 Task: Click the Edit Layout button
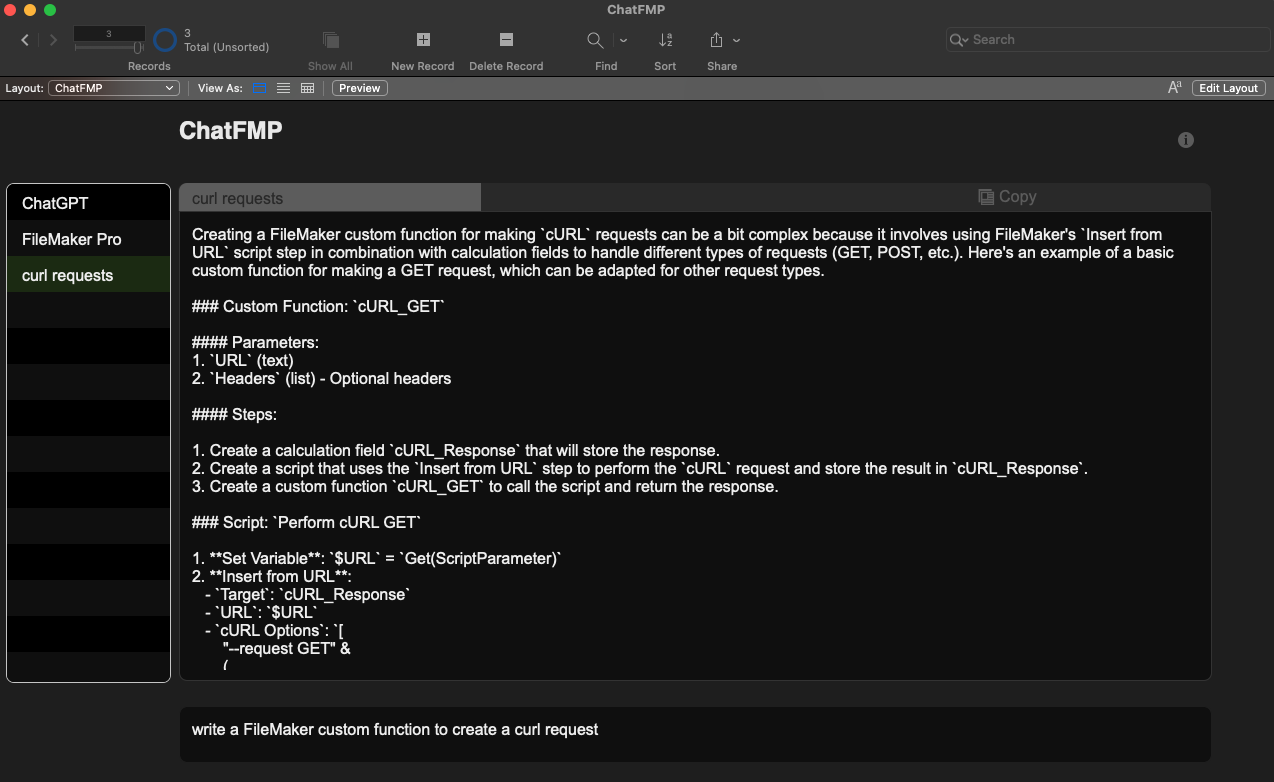pos(1228,88)
